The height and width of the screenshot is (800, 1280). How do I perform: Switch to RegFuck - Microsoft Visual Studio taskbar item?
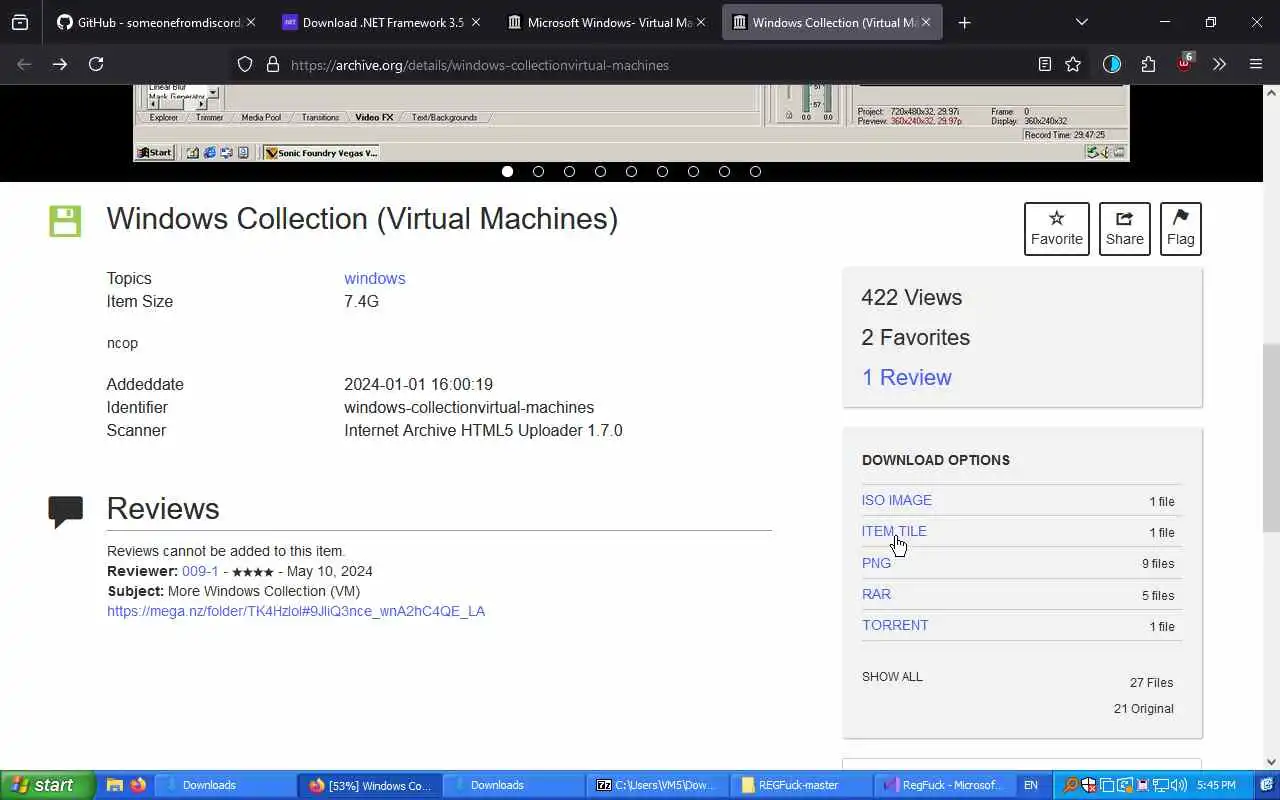pyautogui.click(x=944, y=785)
